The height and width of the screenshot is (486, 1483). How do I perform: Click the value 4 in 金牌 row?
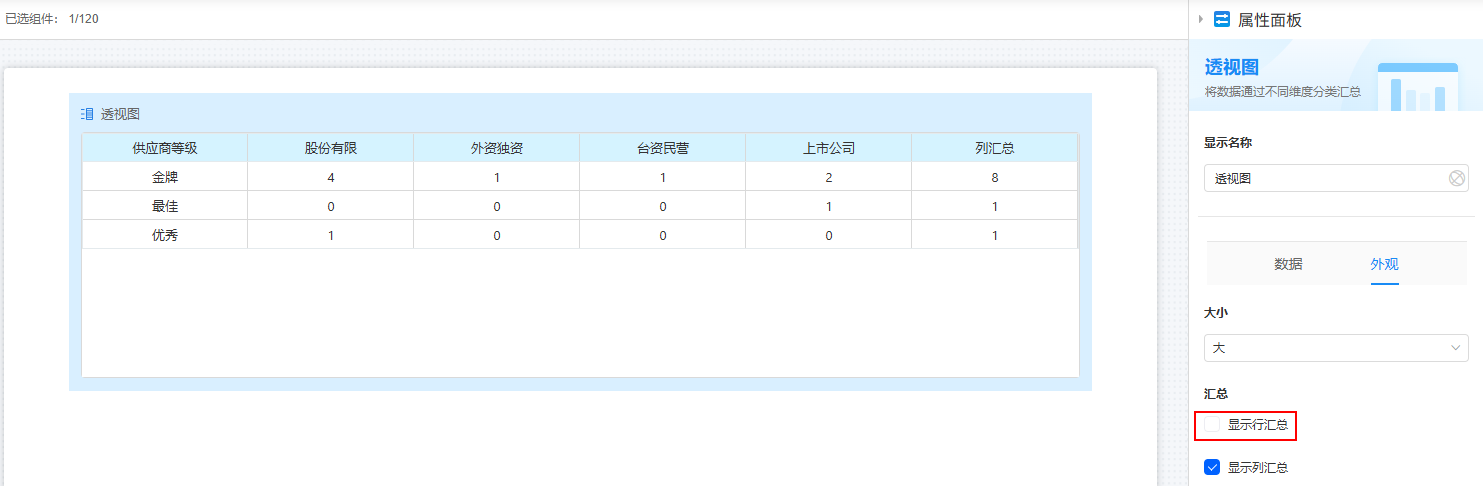[331, 177]
